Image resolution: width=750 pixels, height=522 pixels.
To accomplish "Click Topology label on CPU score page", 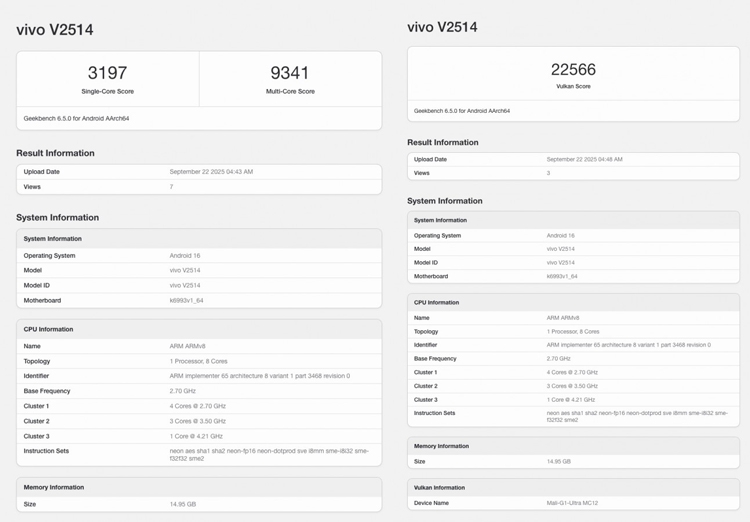I will [37, 362].
